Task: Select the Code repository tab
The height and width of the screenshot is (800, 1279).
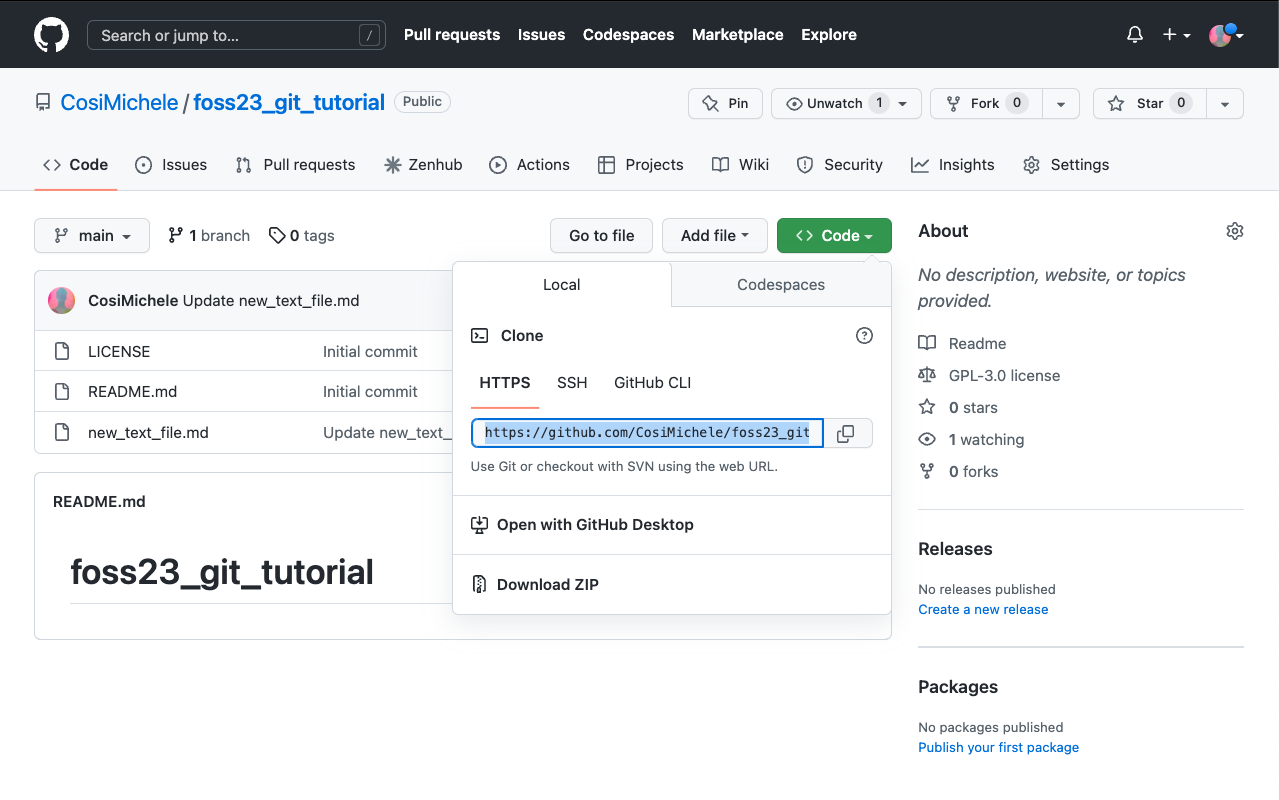Action: [x=76, y=165]
